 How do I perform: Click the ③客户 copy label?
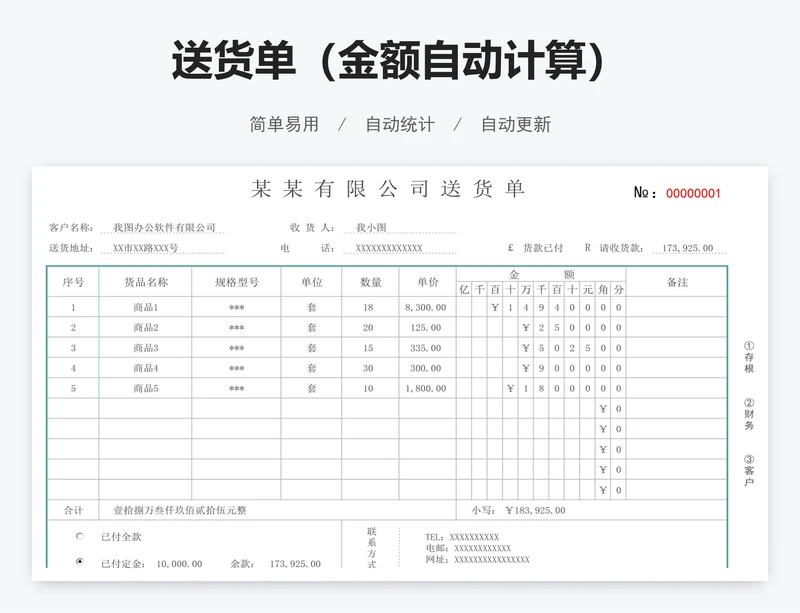[x=748, y=471]
